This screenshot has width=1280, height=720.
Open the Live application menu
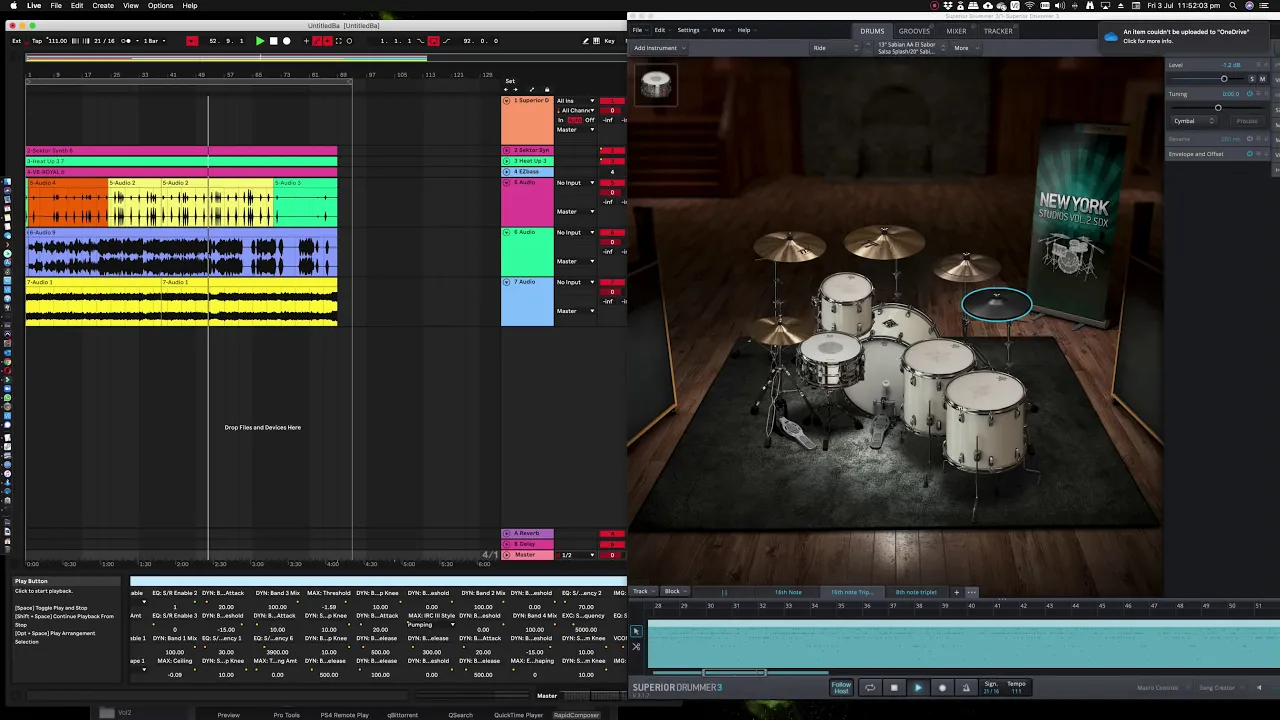pyautogui.click(x=34, y=6)
